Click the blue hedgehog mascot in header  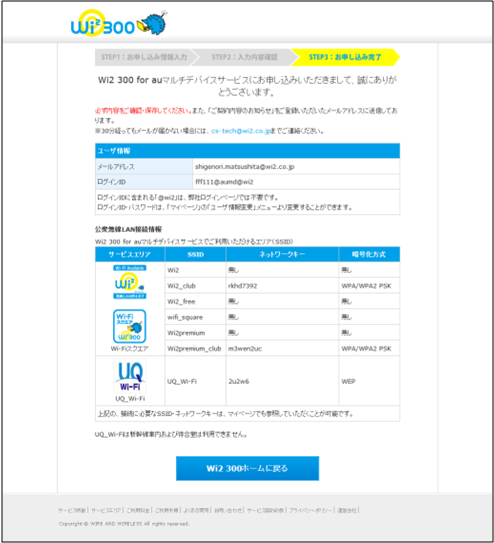coord(152,24)
